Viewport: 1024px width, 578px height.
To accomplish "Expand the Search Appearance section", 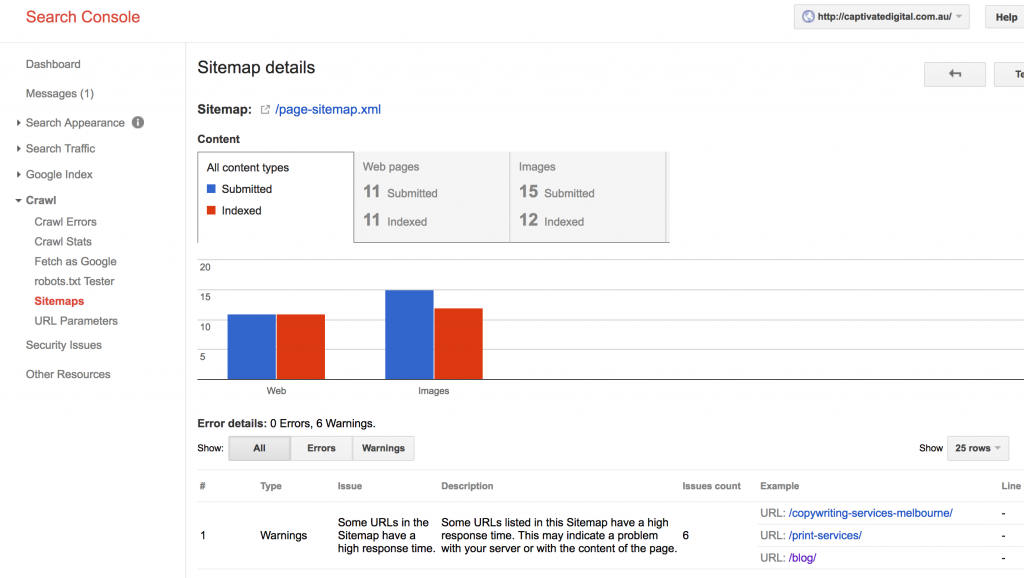I will [x=18, y=123].
